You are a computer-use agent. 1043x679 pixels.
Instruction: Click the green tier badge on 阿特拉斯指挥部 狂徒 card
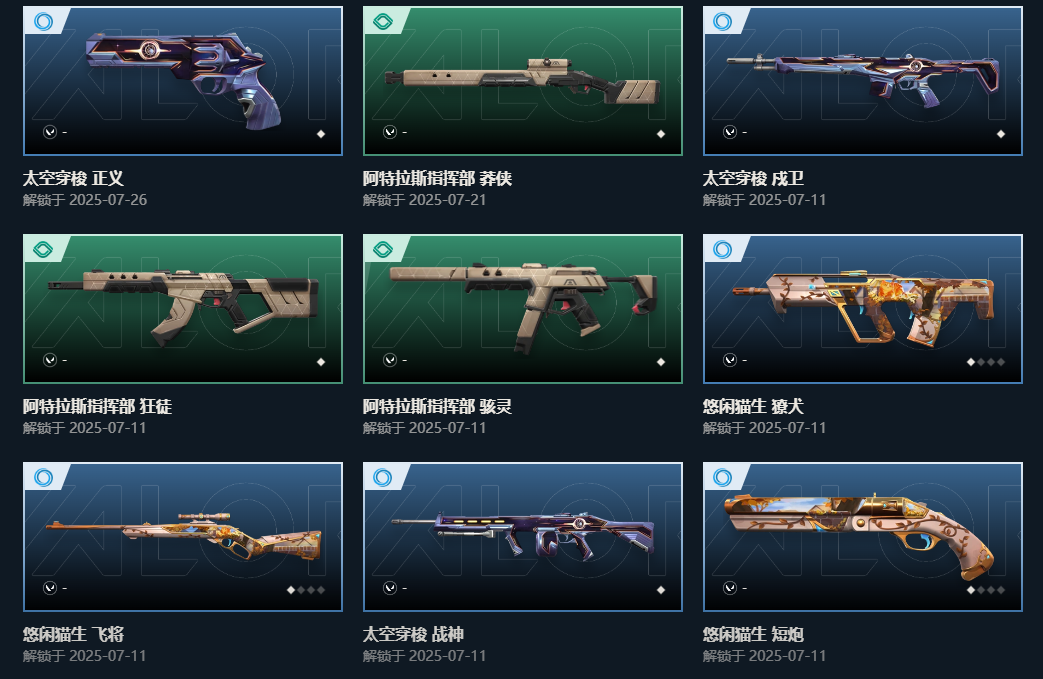pyautogui.click(x=43, y=249)
